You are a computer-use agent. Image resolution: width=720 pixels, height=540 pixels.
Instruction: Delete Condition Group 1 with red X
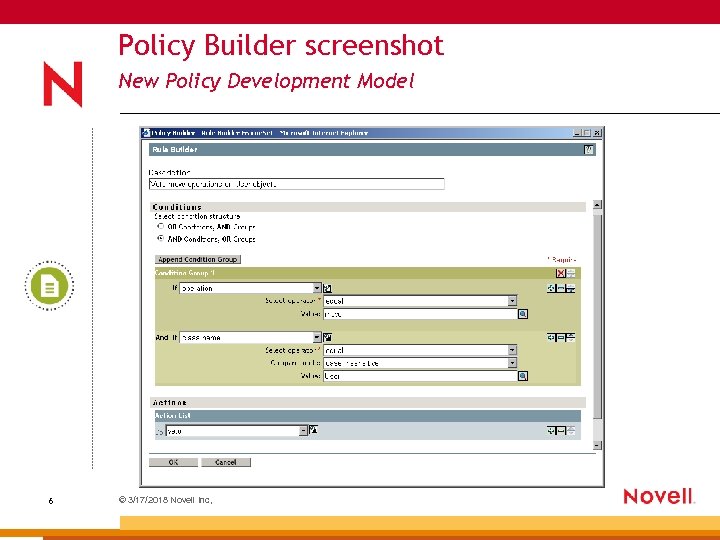point(561,274)
